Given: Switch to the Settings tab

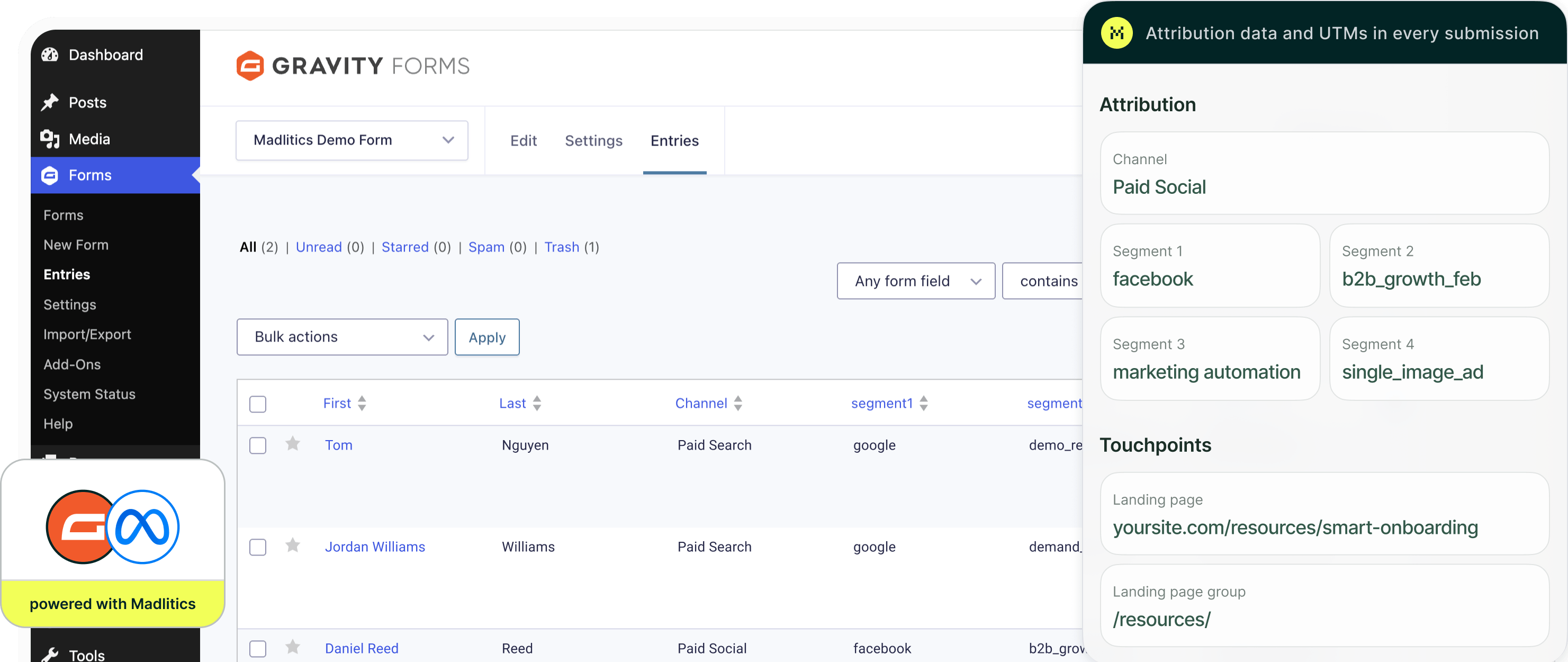Looking at the screenshot, I should pyautogui.click(x=593, y=141).
